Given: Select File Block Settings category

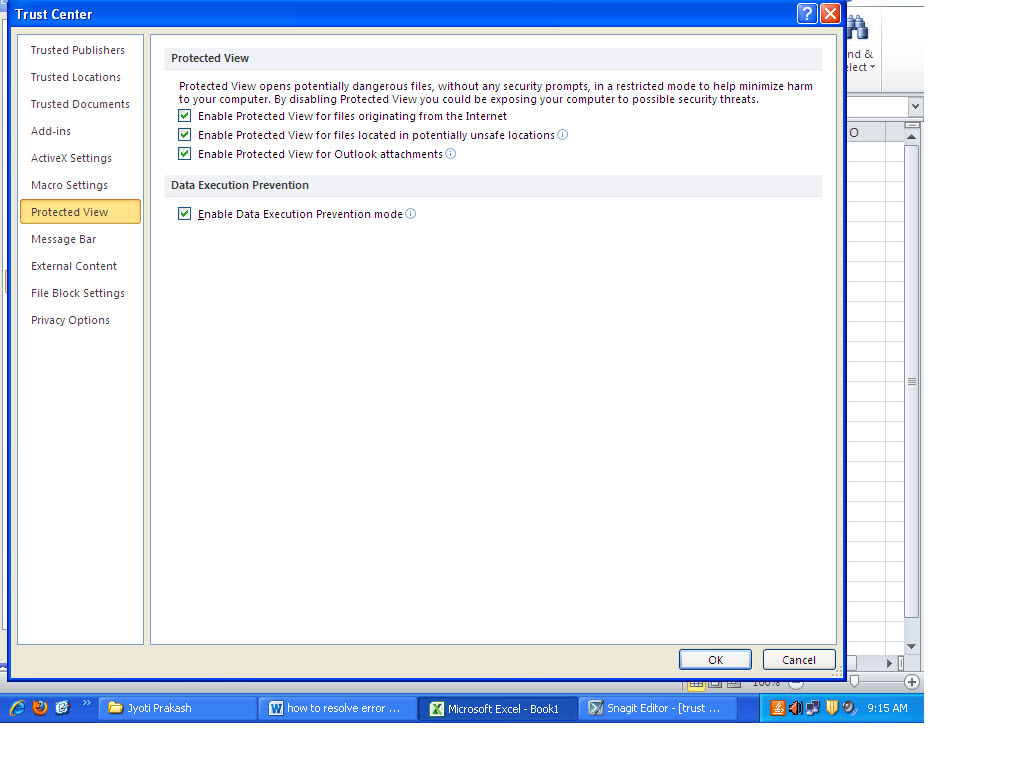Looking at the screenshot, I should (x=78, y=293).
